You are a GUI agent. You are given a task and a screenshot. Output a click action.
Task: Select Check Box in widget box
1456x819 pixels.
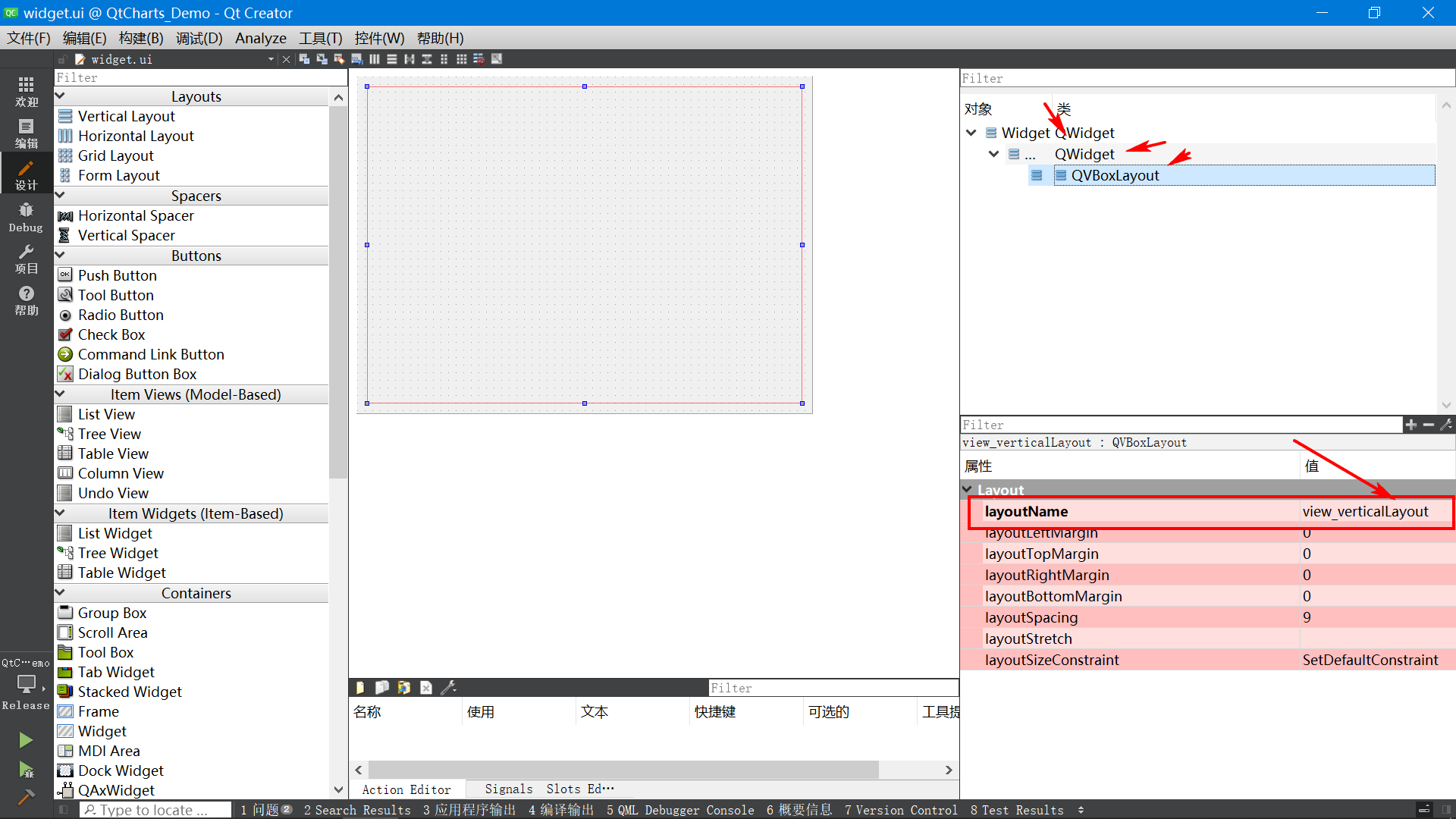click(x=111, y=334)
